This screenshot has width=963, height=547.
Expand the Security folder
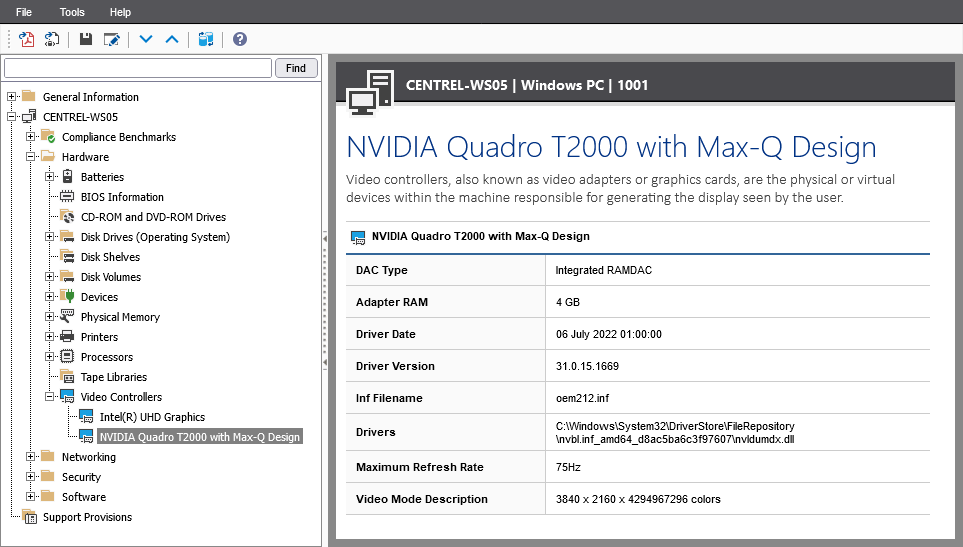click(x=30, y=476)
